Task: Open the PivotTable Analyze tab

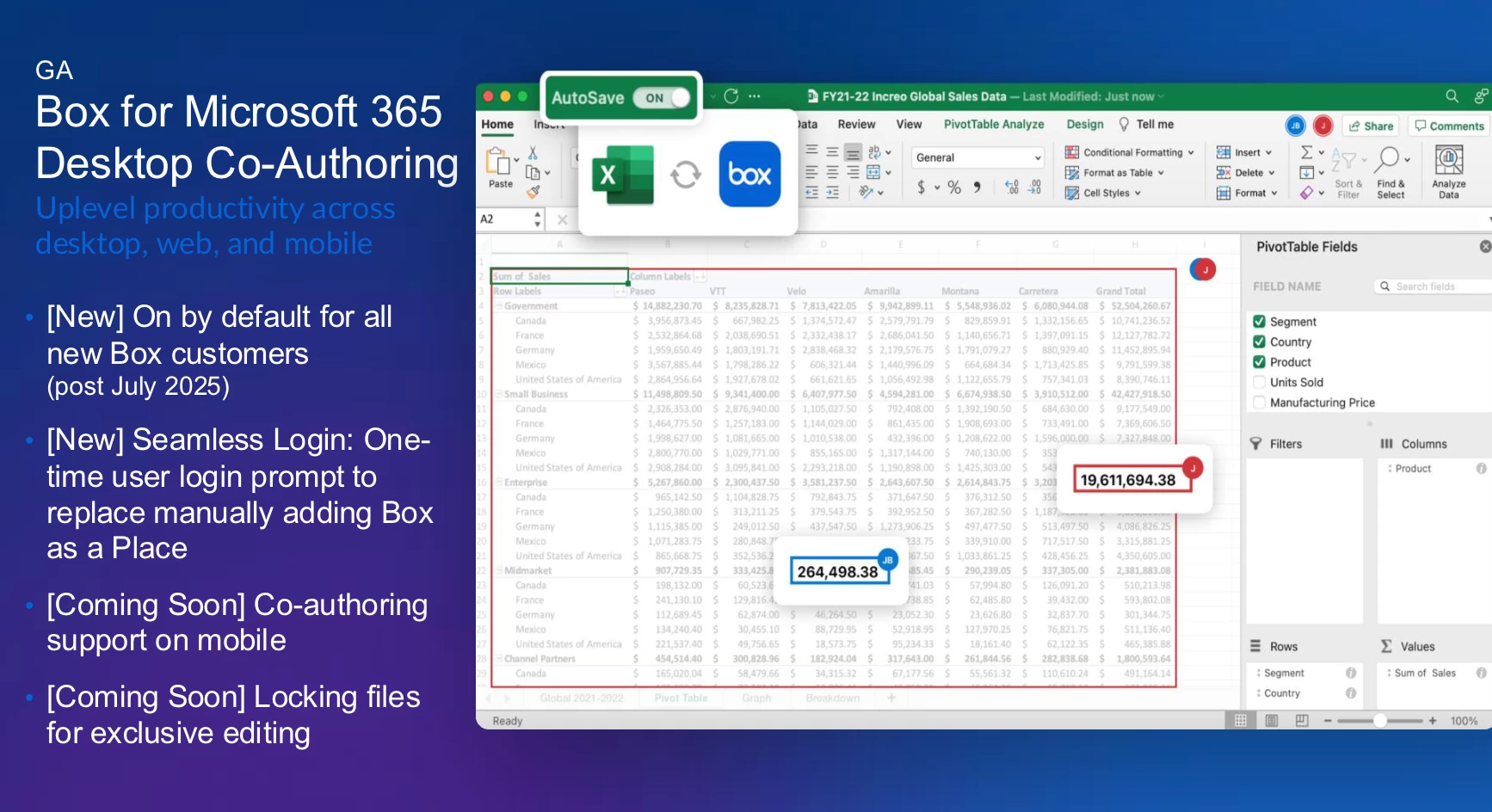Action: point(994,124)
